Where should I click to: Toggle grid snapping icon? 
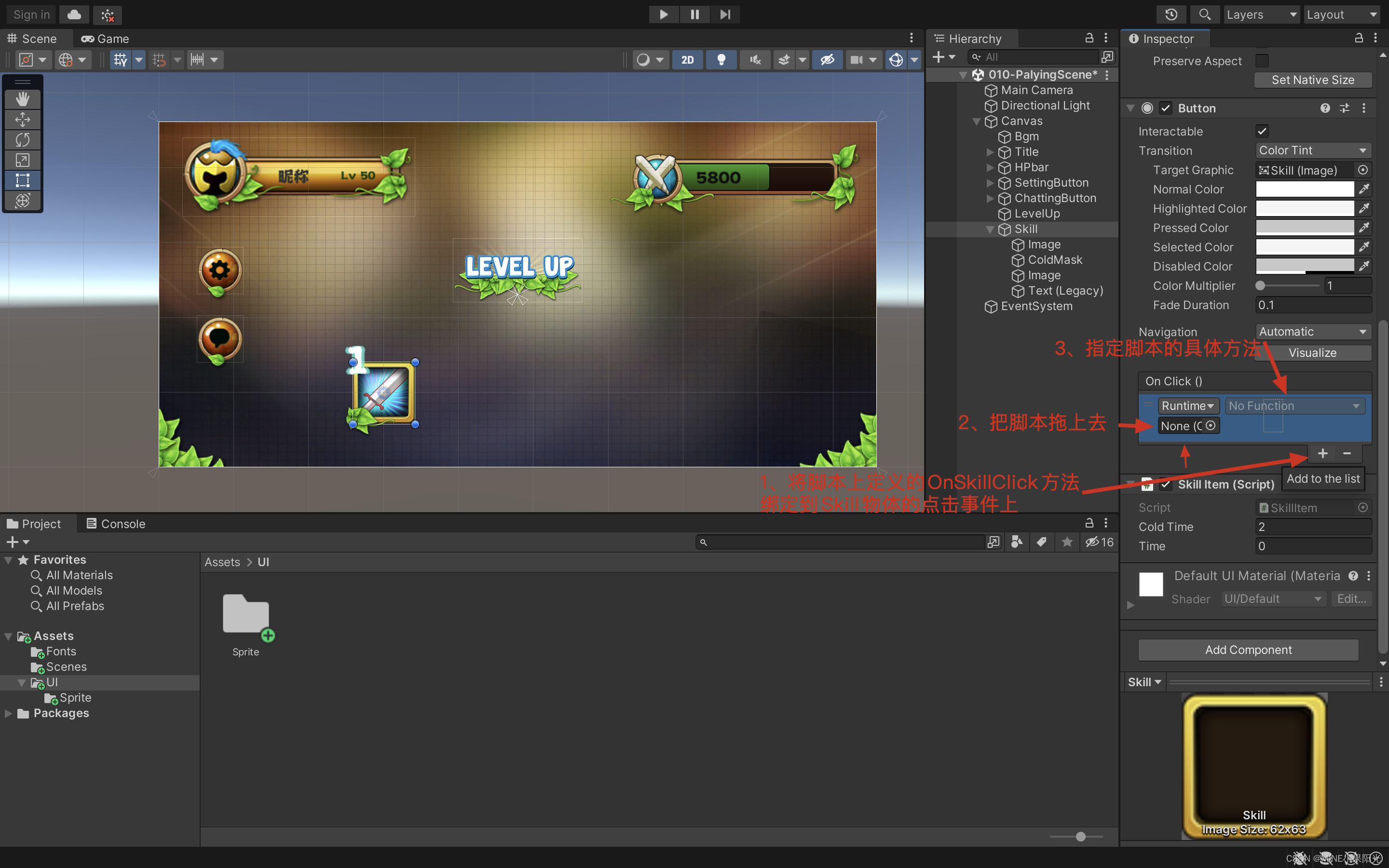pyautogui.click(x=160, y=60)
